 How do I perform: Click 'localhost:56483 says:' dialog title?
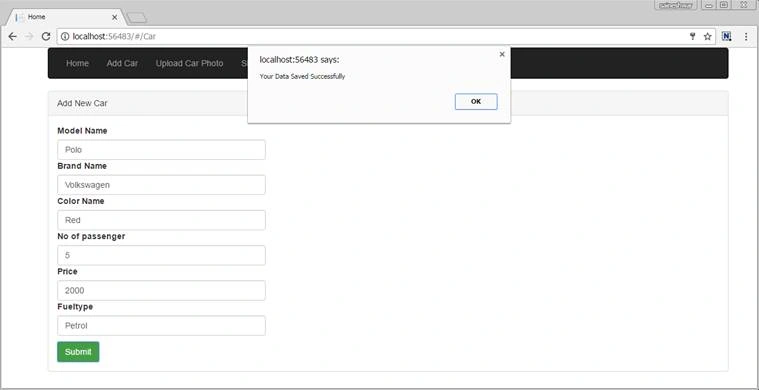point(299,60)
